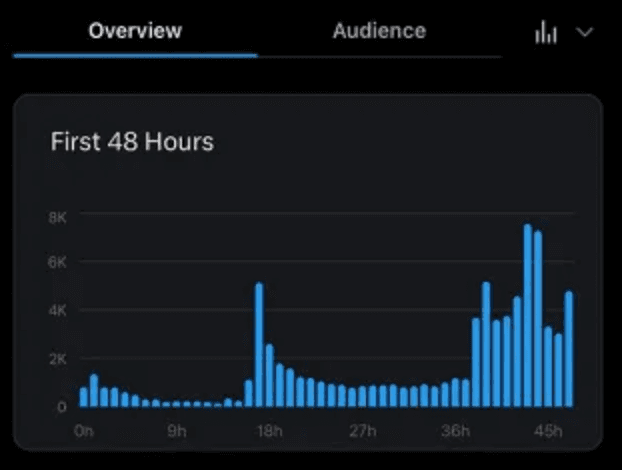
Task: Select the last bar in the chart
Action: click(x=569, y=349)
